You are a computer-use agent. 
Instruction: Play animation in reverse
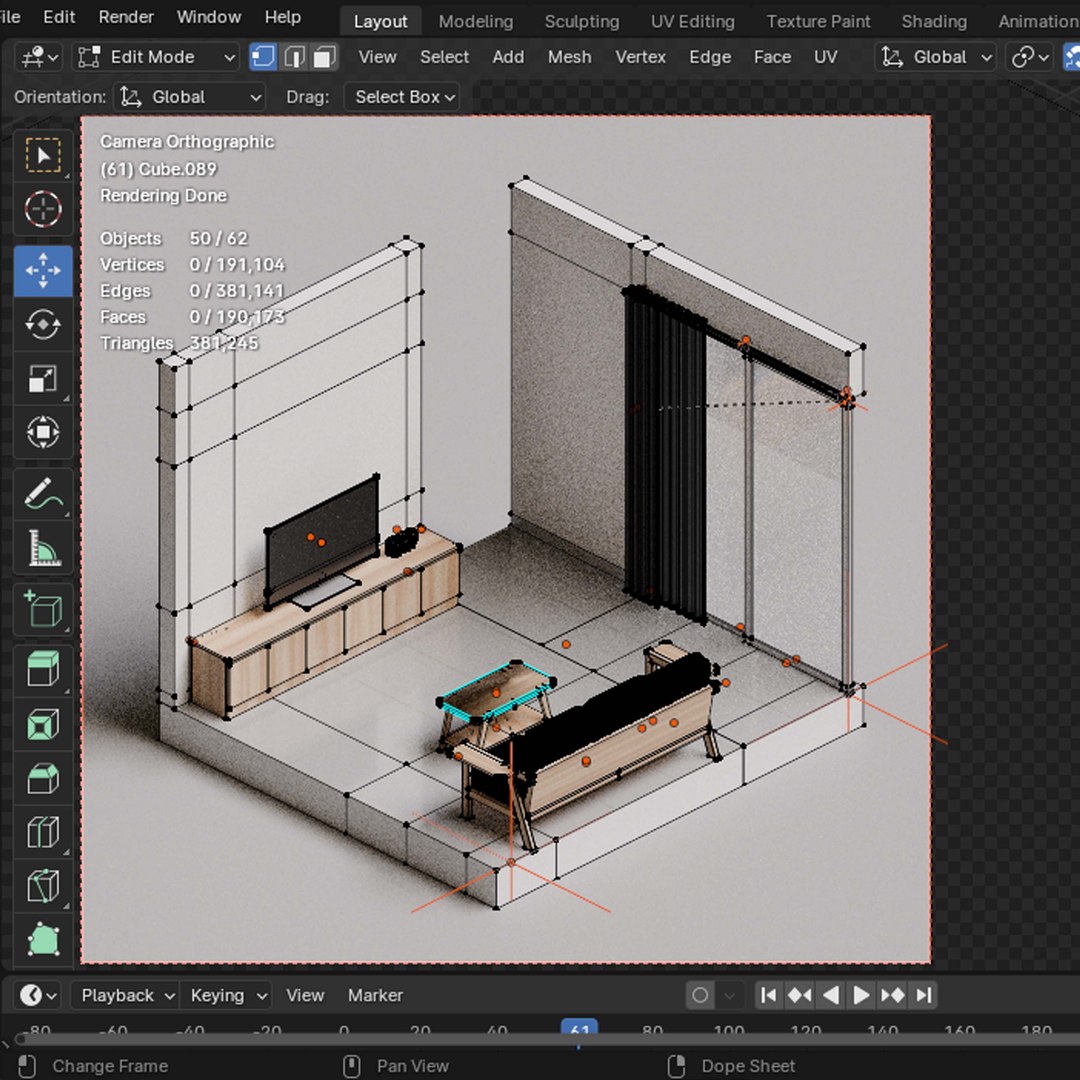(x=831, y=995)
